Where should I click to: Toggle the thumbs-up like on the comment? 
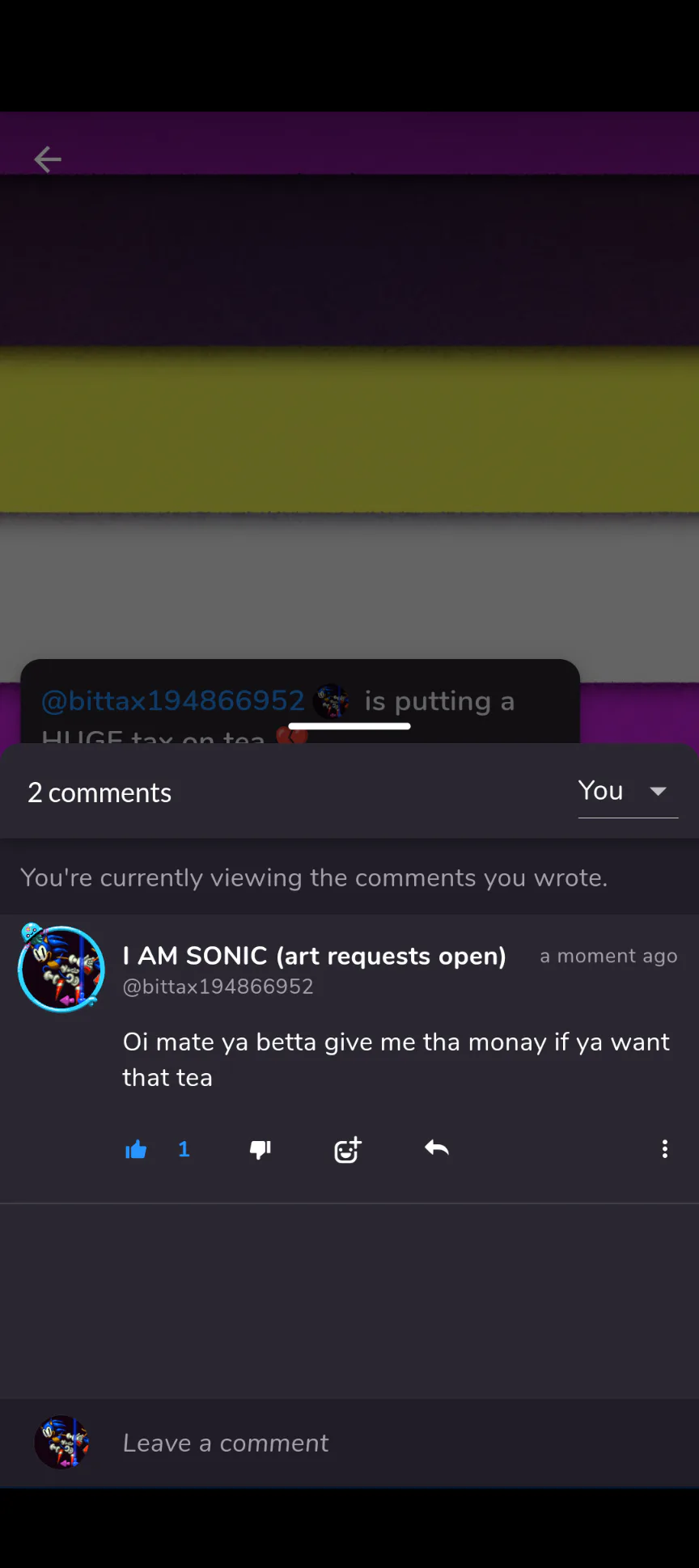coord(136,1149)
